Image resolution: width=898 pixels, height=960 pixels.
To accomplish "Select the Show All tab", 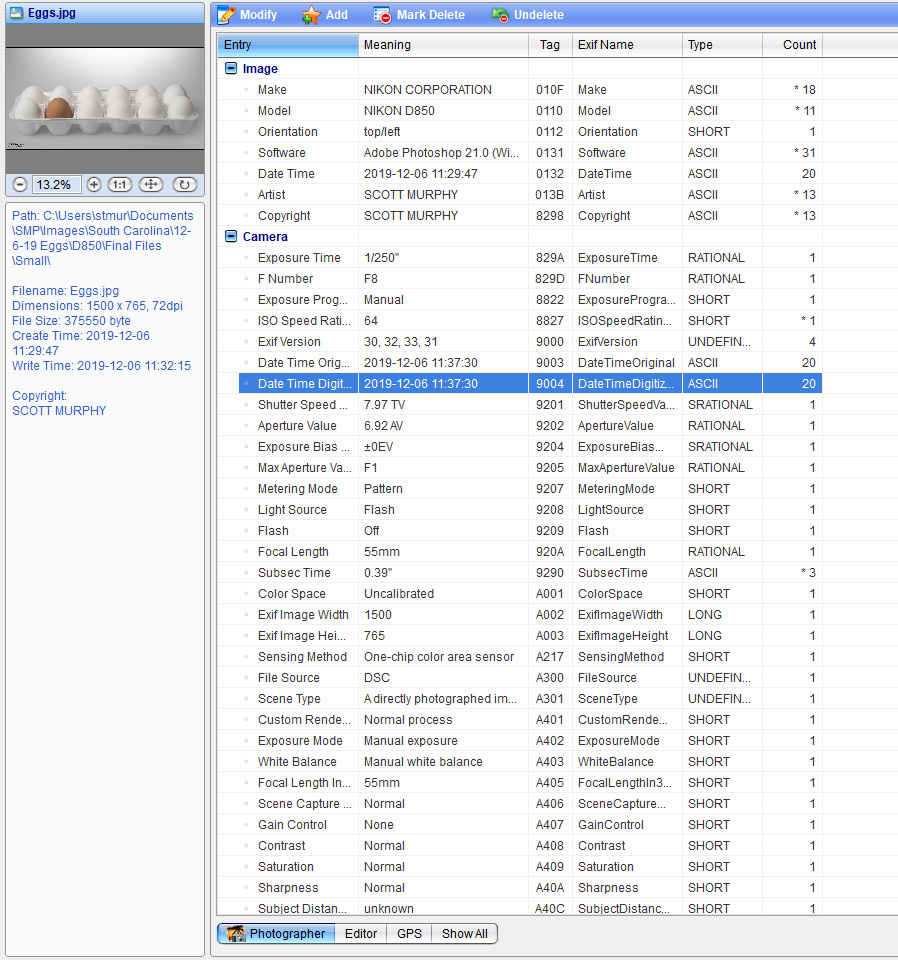I will [465, 934].
